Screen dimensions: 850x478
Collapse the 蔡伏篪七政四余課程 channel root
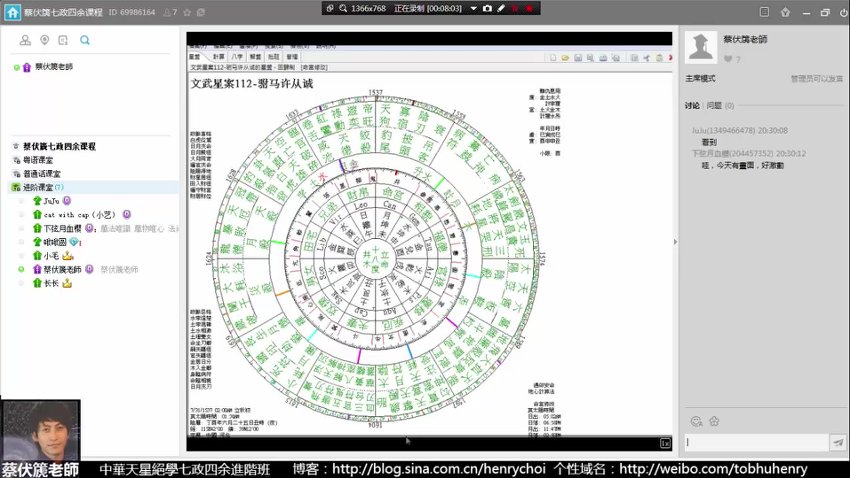point(16,146)
